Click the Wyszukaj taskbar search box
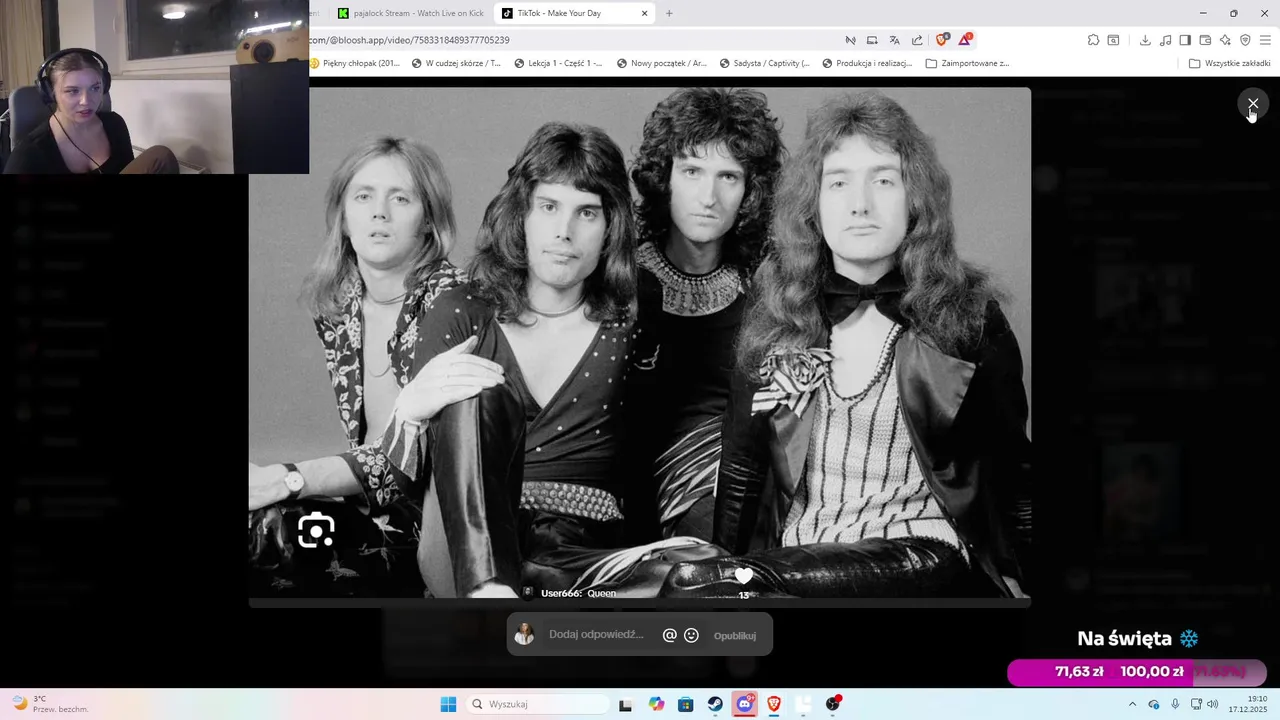The width and height of the screenshot is (1280, 720). (x=537, y=704)
